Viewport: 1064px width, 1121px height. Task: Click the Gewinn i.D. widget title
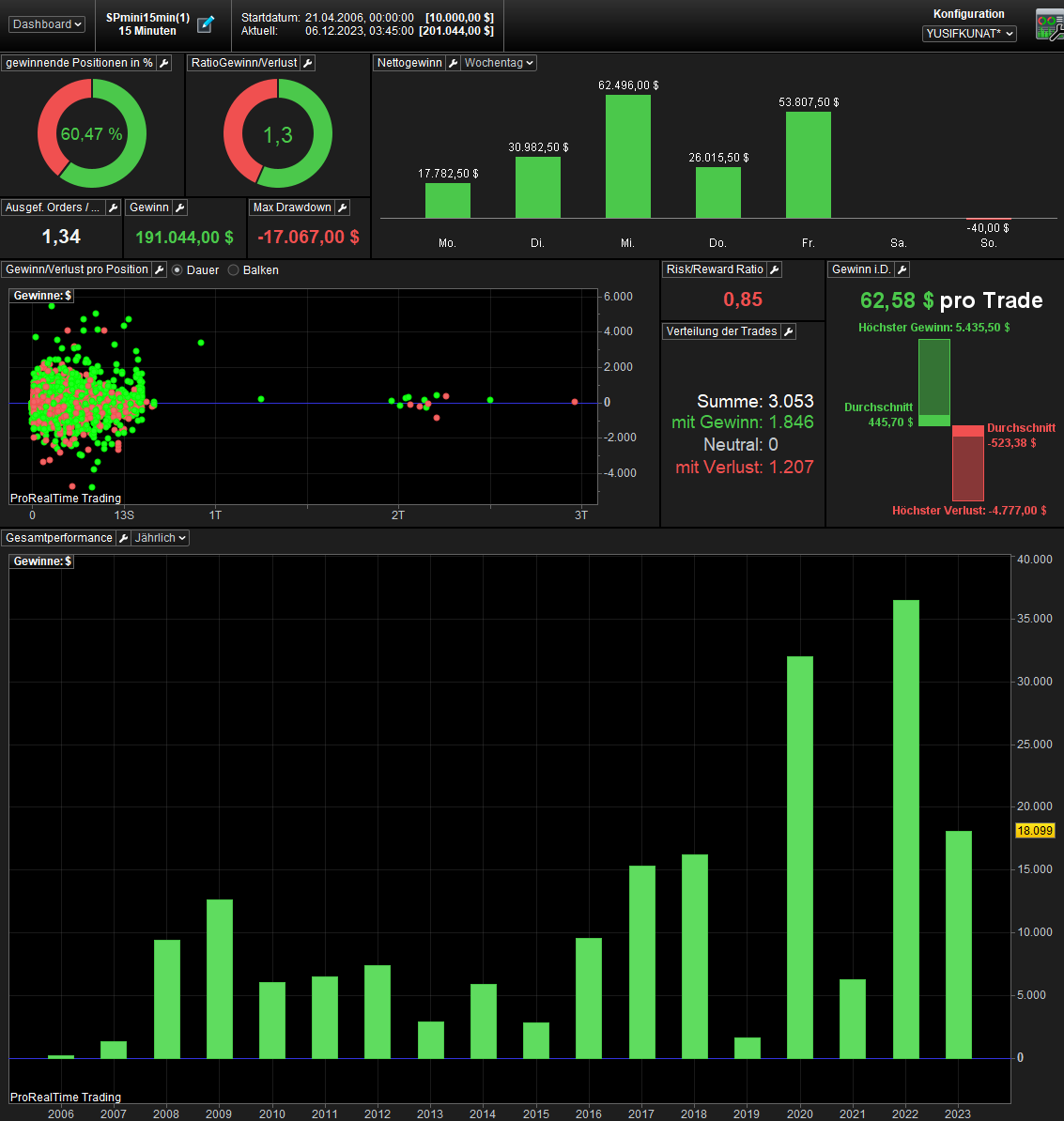point(861,269)
